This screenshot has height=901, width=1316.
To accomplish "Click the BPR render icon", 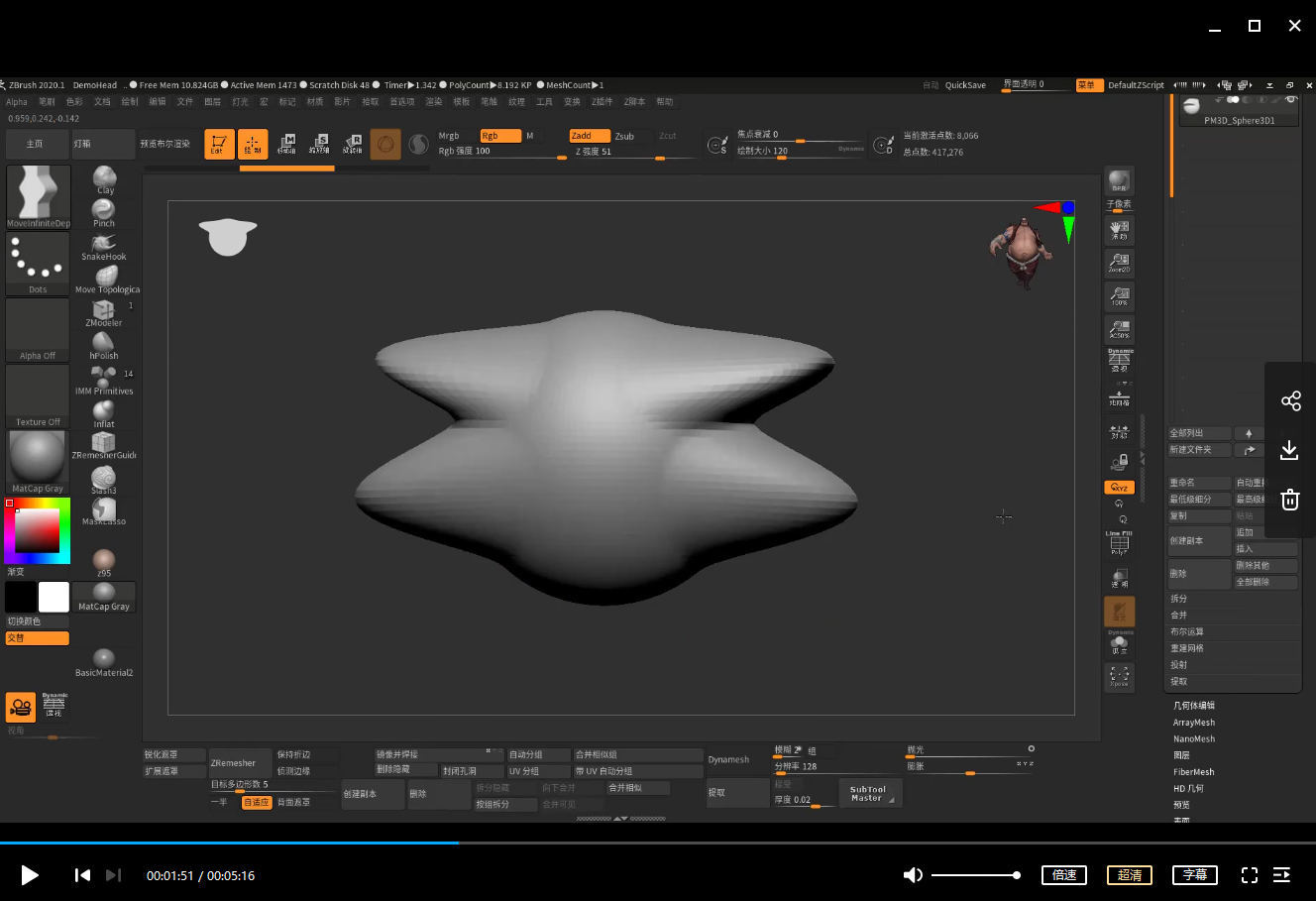I will pos(1119,181).
